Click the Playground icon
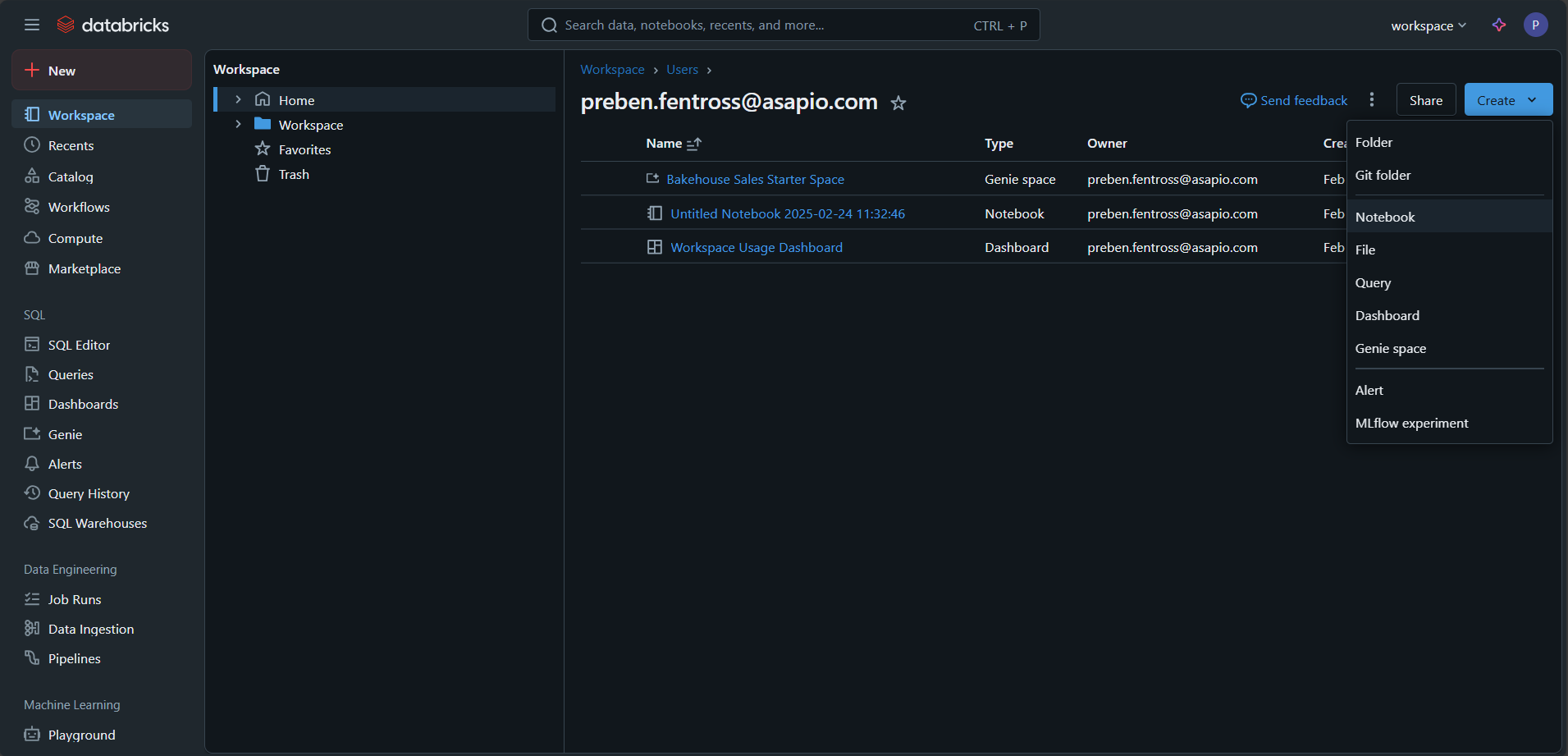Screen dimensions: 1568x756 pos(32,734)
